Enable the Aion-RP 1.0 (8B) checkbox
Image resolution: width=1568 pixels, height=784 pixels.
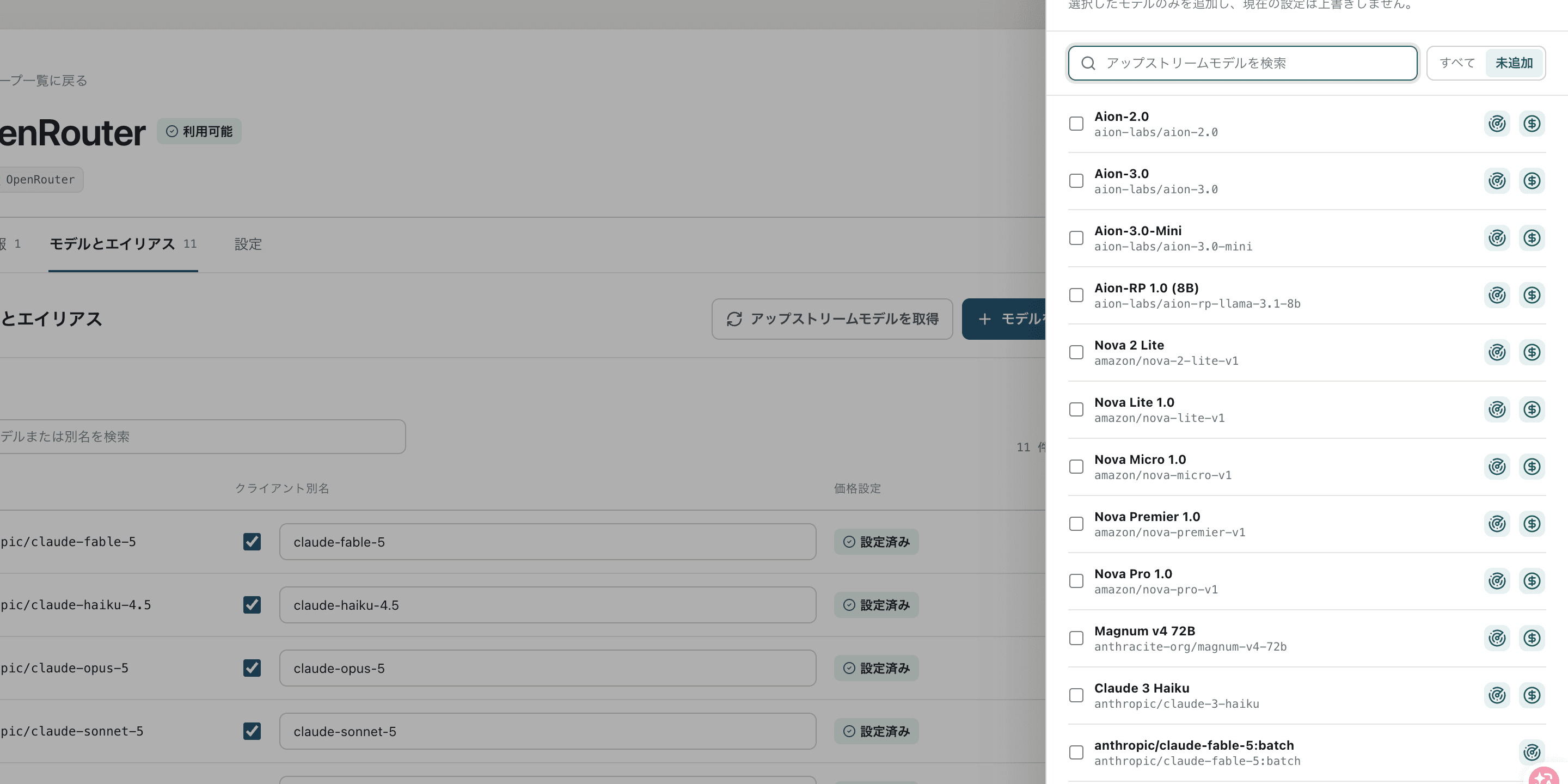coord(1076,295)
